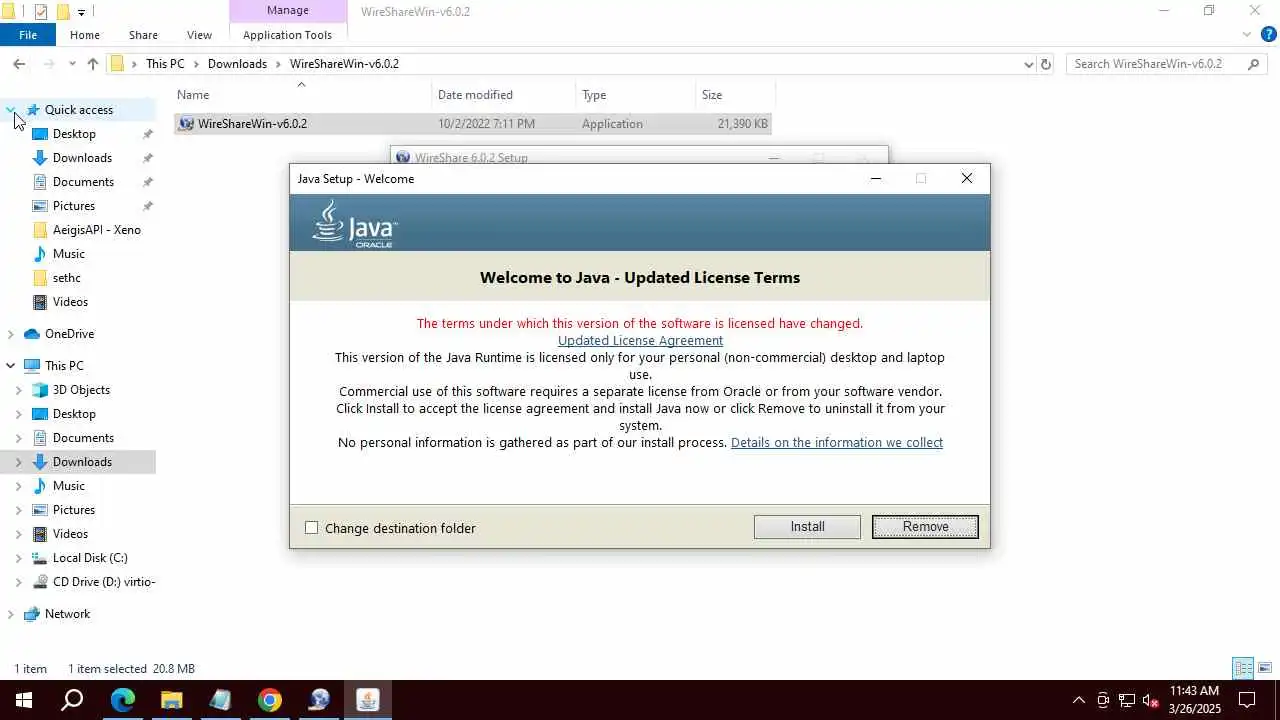
Task: Expand CD Drive (D:) virtio node
Action: pyautogui.click(x=19, y=582)
